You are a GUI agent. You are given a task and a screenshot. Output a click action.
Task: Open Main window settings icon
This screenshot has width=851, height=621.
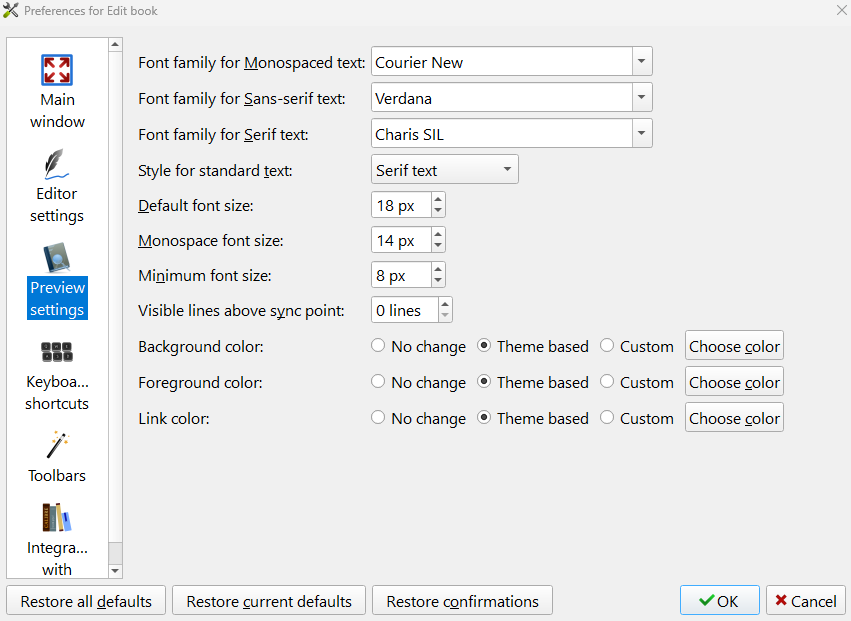[x=57, y=70]
